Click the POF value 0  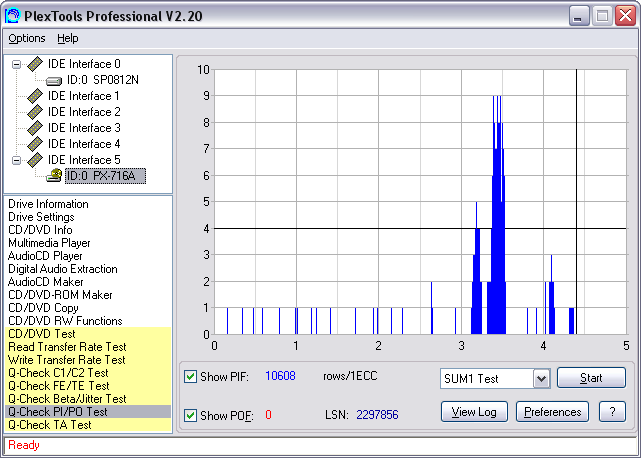click(268, 415)
